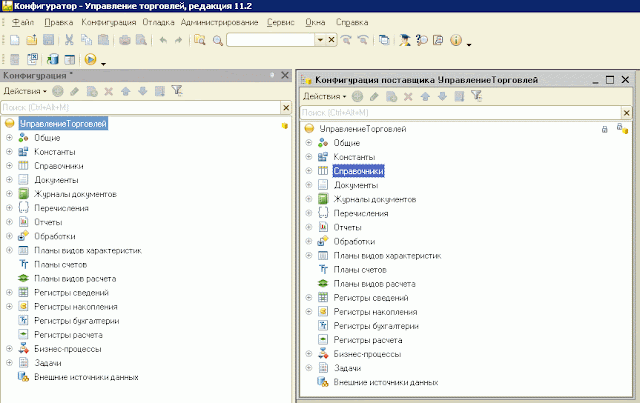Click the search field in supplier configuration window
Screen dimensions: 640x403
coord(460,112)
